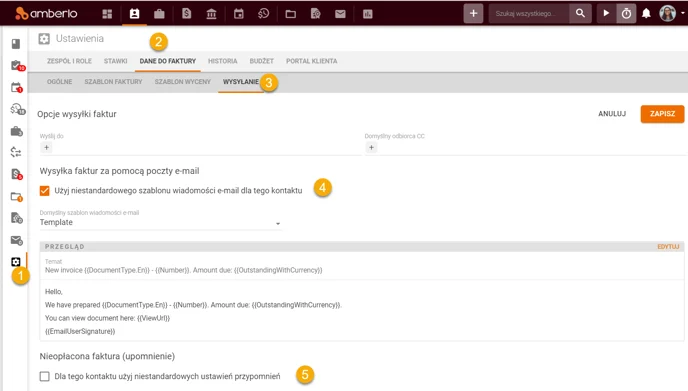This screenshot has height=391, width=688.
Task: Select WYSYŁANIE sub-tab
Action: (240, 82)
